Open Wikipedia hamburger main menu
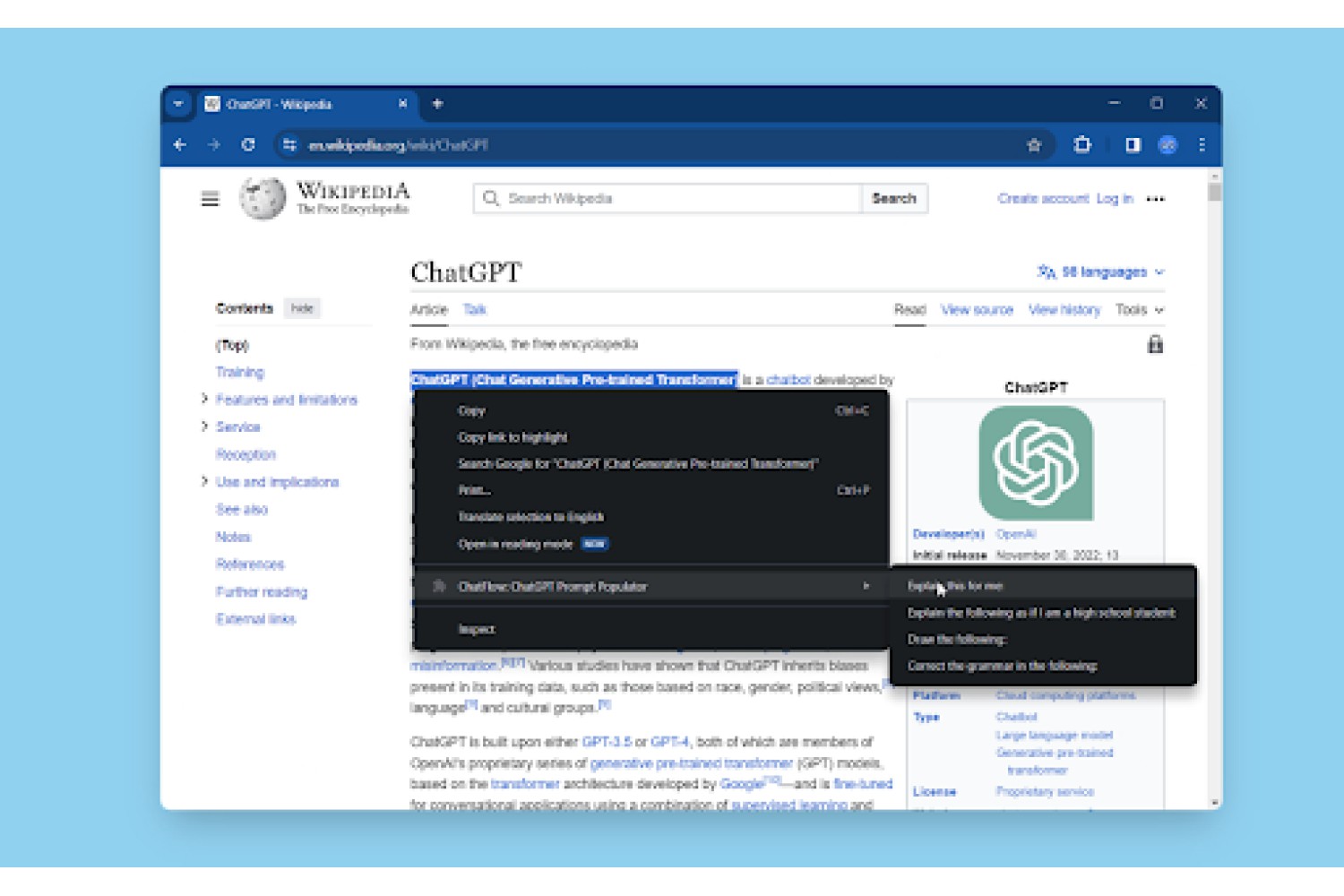The image size is (1344, 896). (x=210, y=199)
